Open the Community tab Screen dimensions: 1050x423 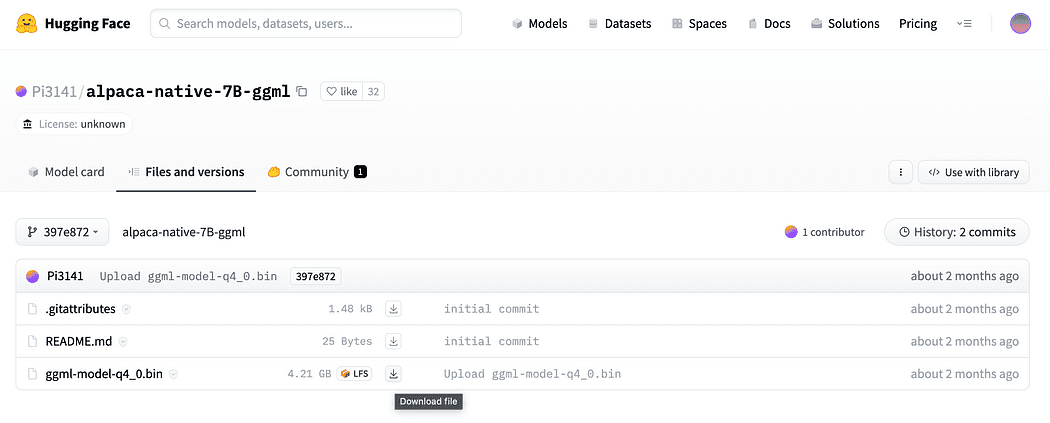317,172
